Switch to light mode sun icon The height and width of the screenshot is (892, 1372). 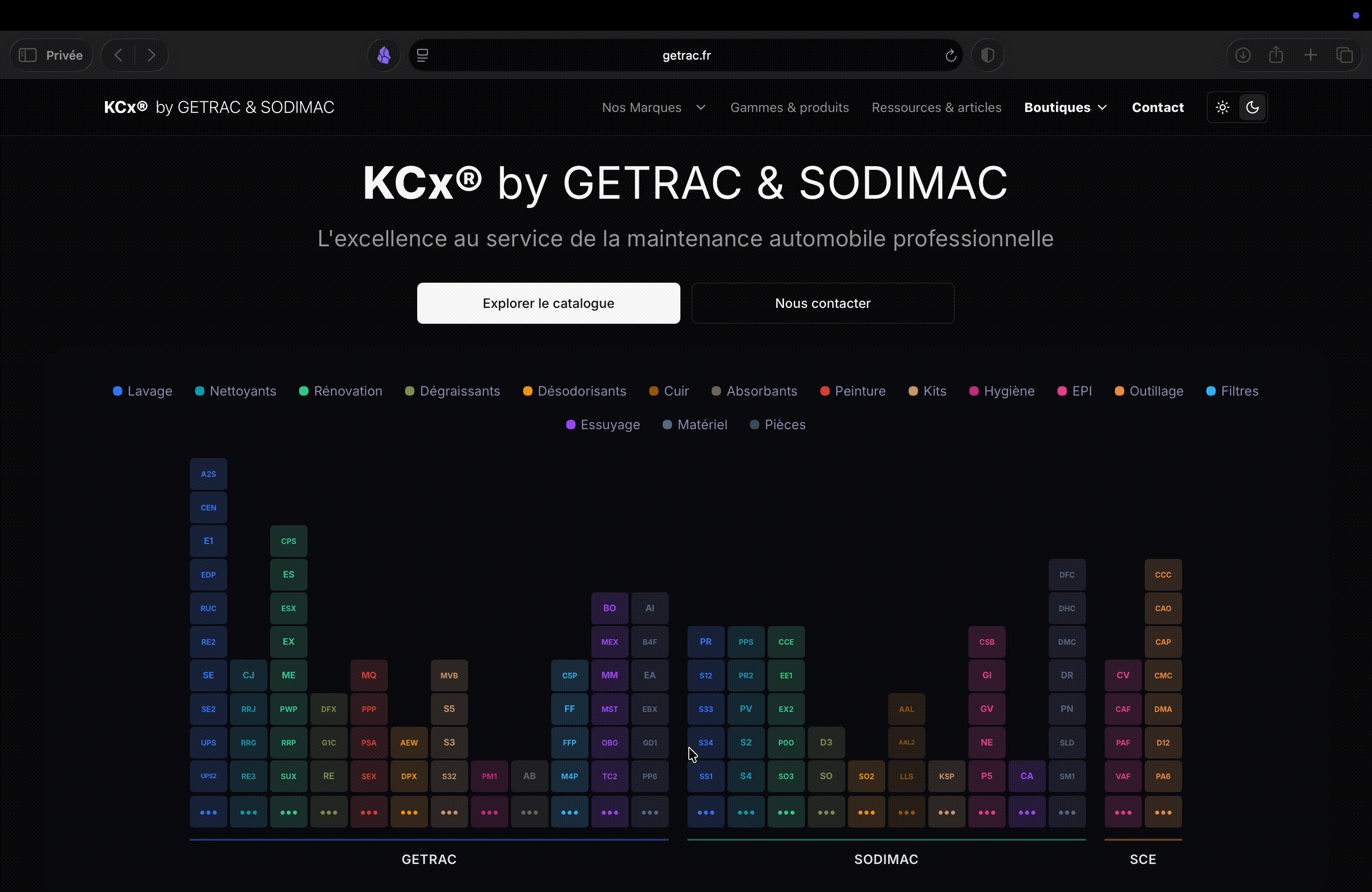tap(1222, 107)
